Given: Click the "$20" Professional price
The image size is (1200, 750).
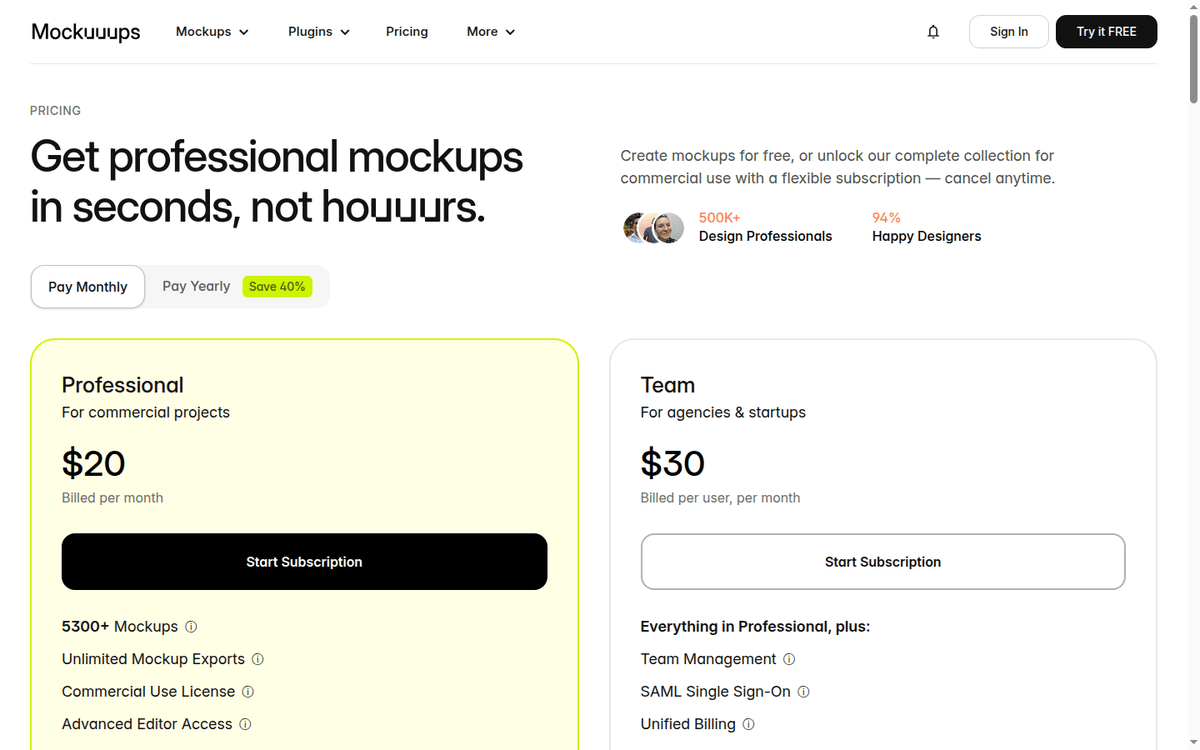Looking at the screenshot, I should tap(94, 463).
